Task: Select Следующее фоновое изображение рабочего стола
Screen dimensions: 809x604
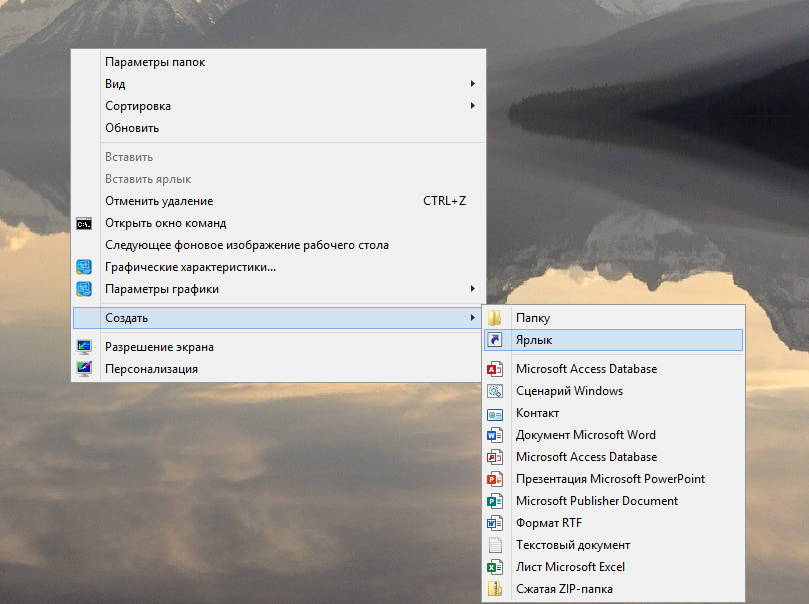Action: pyautogui.click(x=278, y=245)
